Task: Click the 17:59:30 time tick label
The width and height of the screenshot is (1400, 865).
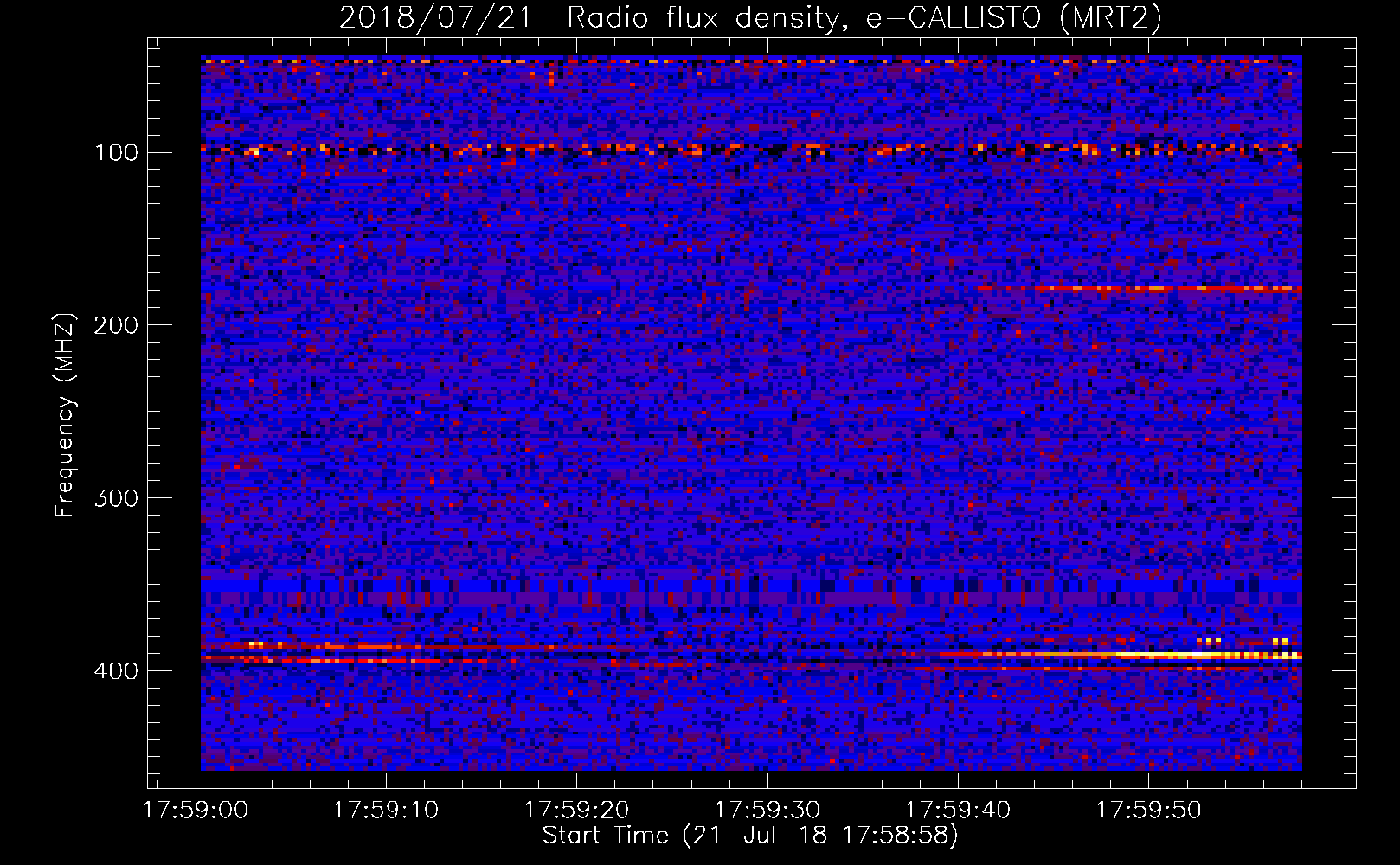Action: [767, 811]
